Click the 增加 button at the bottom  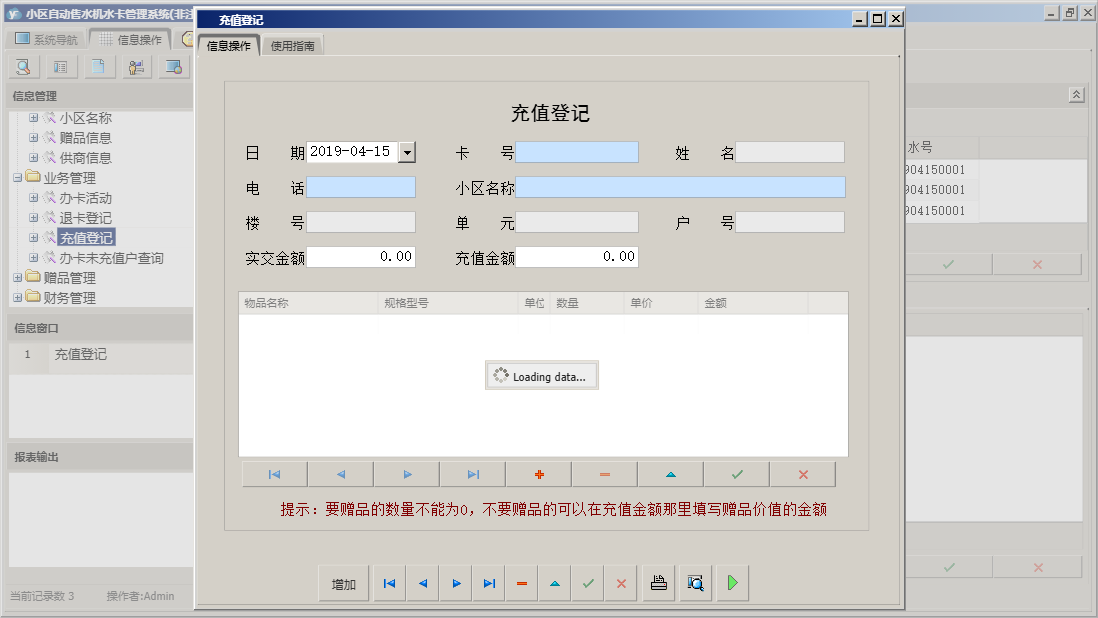pyautogui.click(x=343, y=582)
